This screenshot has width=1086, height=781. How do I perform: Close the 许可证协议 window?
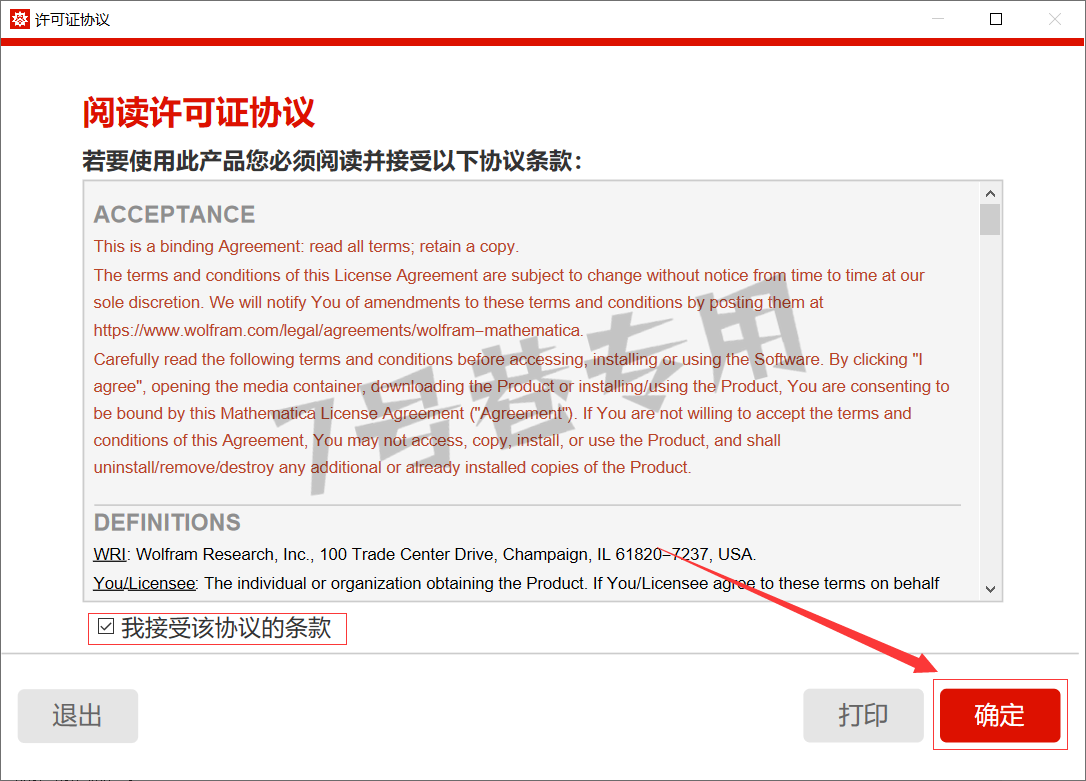tap(1054, 19)
